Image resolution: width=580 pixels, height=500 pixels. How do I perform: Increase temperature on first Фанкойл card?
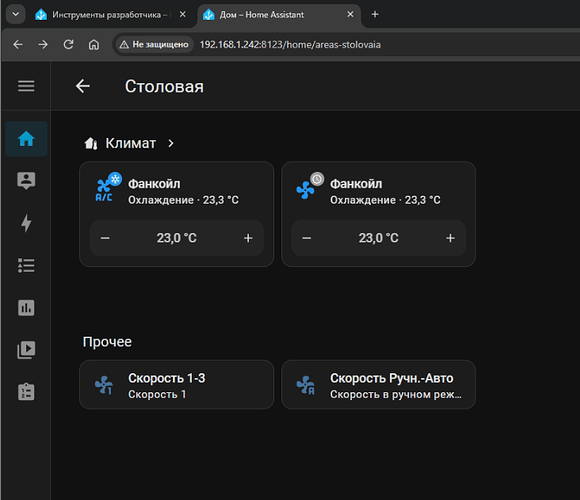point(248,238)
